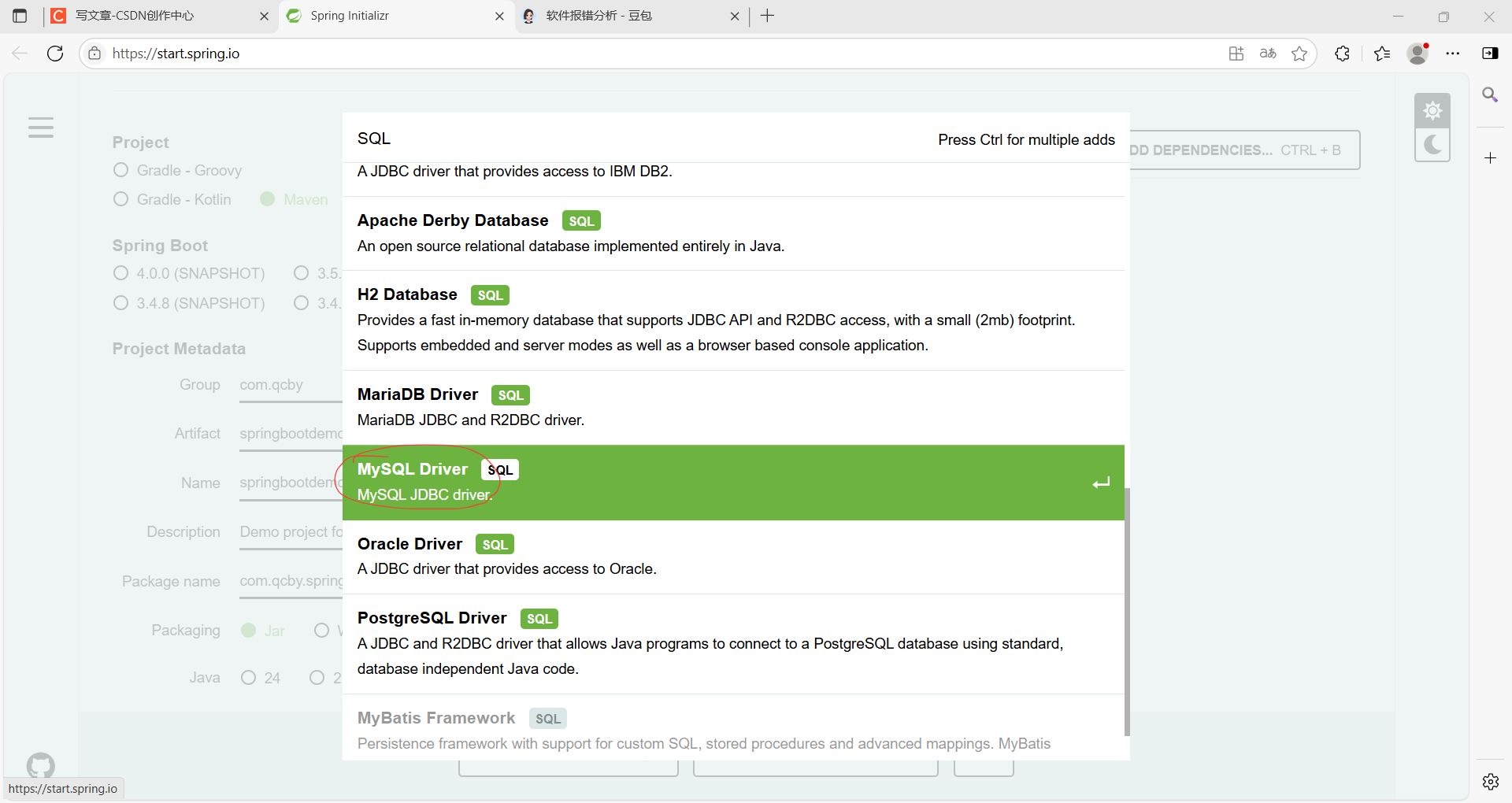This screenshot has width=1512, height=803.
Task: Select Gradle - Groovy project option
Action: (x=177, y=170)
